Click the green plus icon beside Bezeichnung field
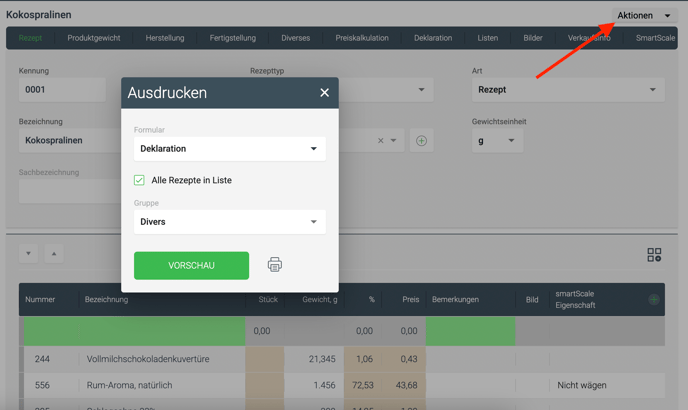688x410 pixels. coord(421,141)
